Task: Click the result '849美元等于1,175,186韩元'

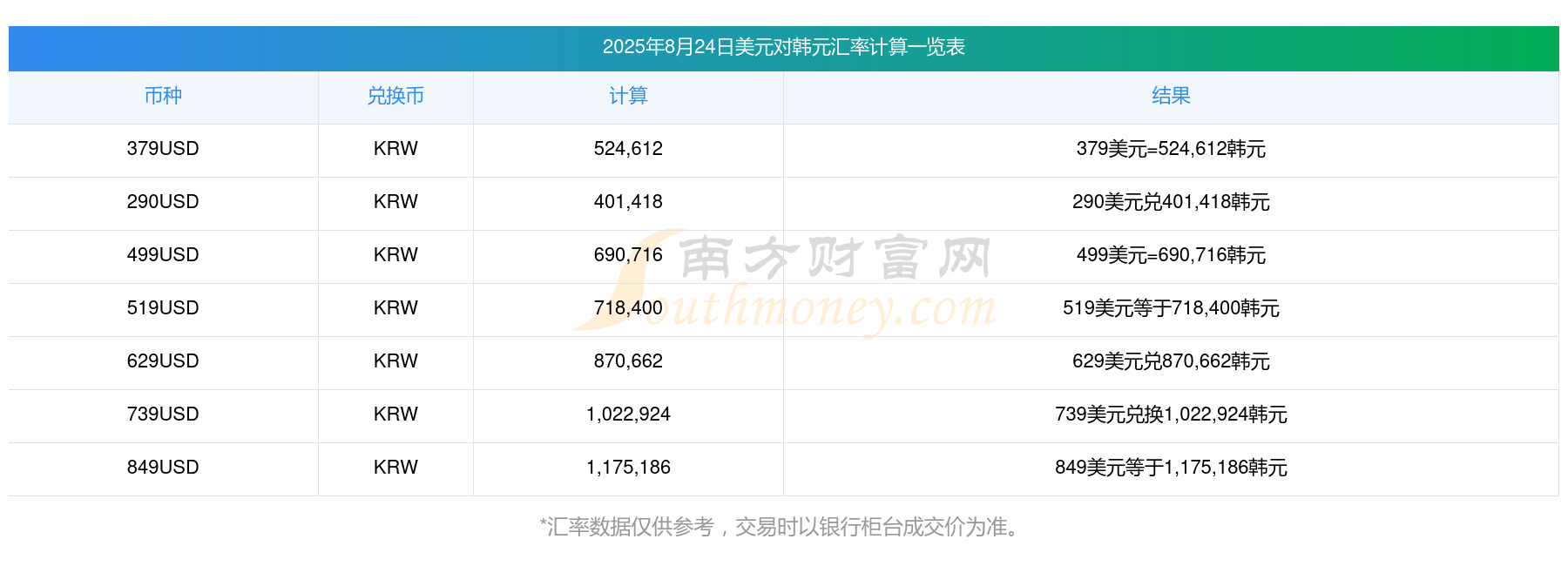Action: pyautogui.click(x=1171, y=468)
